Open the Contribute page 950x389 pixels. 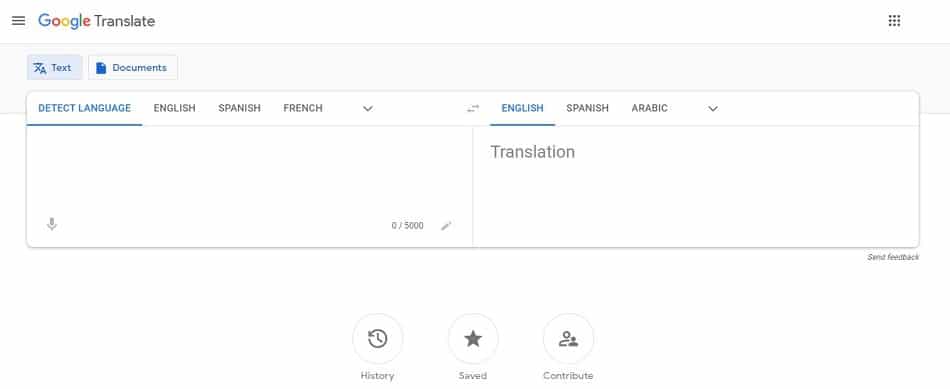[x=568, y=339]
